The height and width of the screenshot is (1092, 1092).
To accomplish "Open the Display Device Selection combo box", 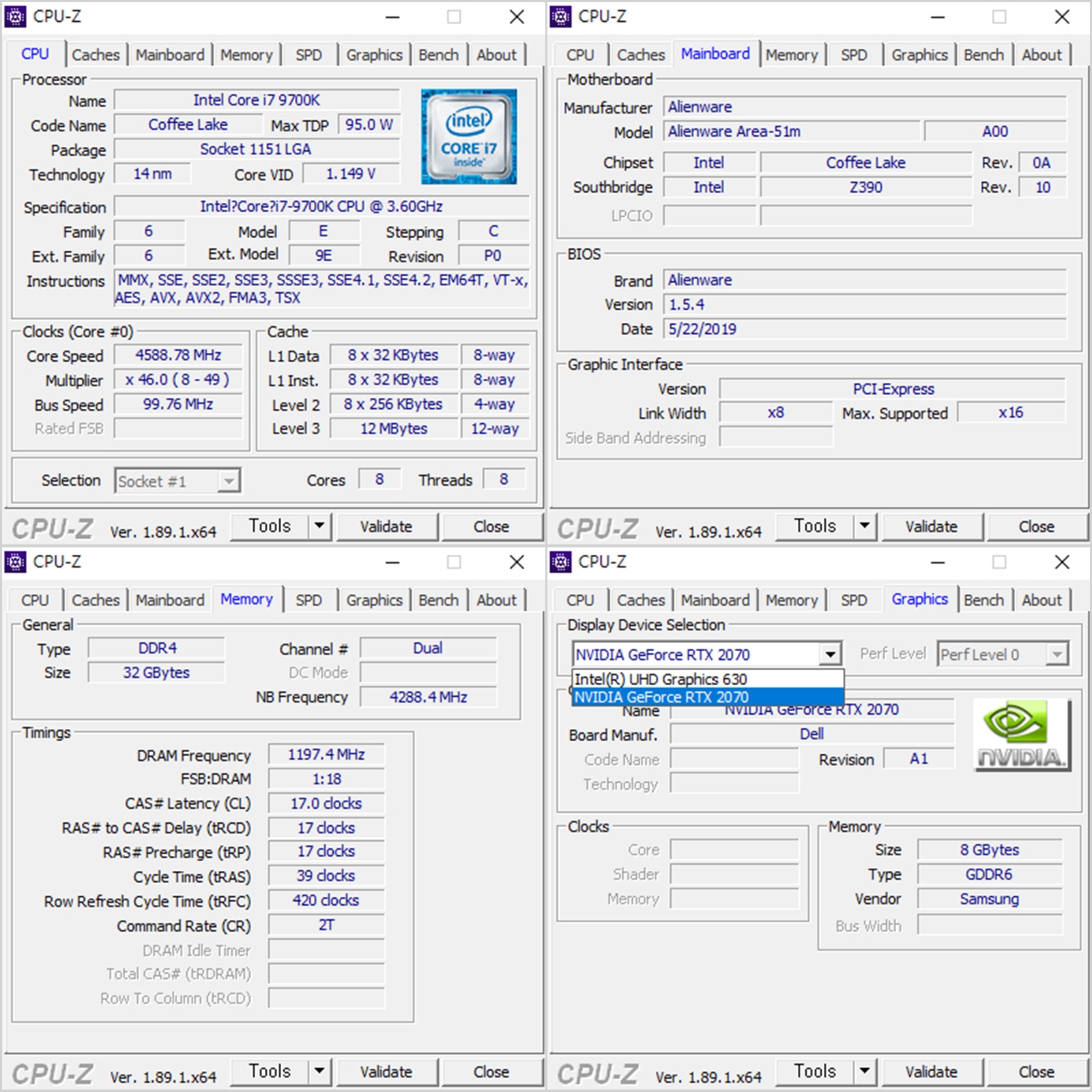I will (706, 655).
